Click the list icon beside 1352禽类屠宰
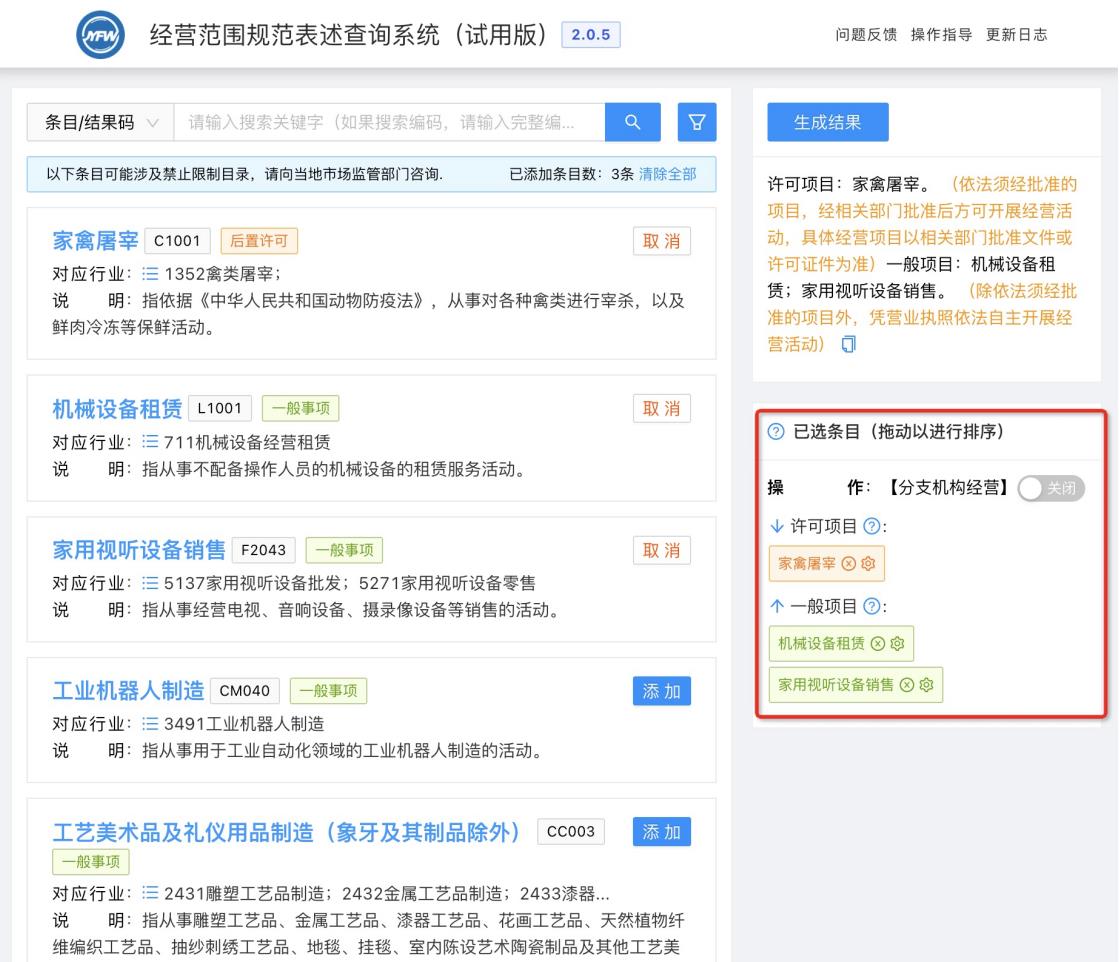Screen dimensions: 1119x962 point(150,273)
